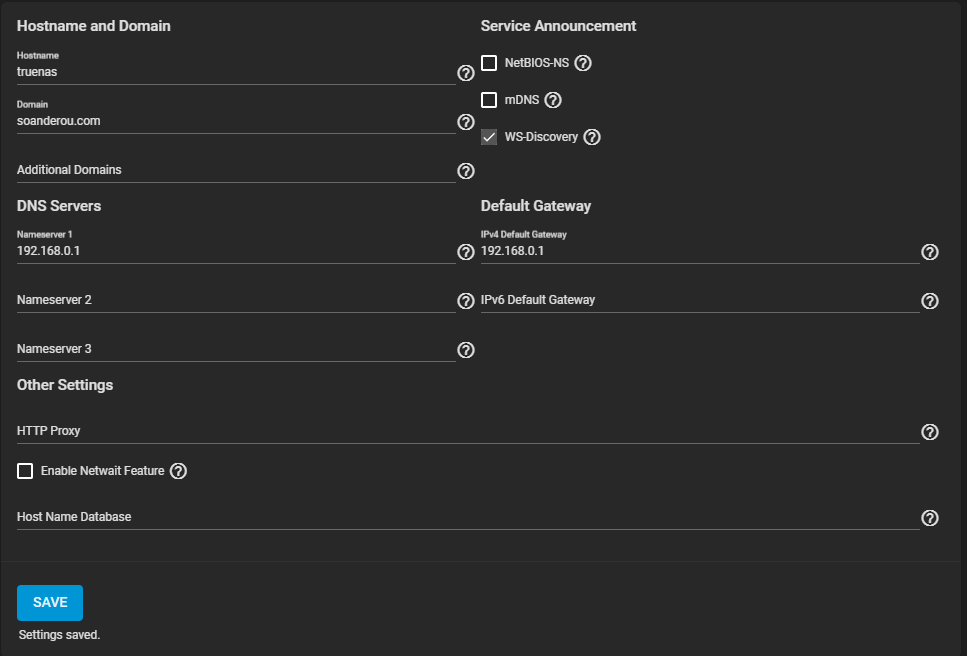The height and width of the screenshot is (656, 967).
Task: Click the help icon next to Hostname
Action: [465, 73]
